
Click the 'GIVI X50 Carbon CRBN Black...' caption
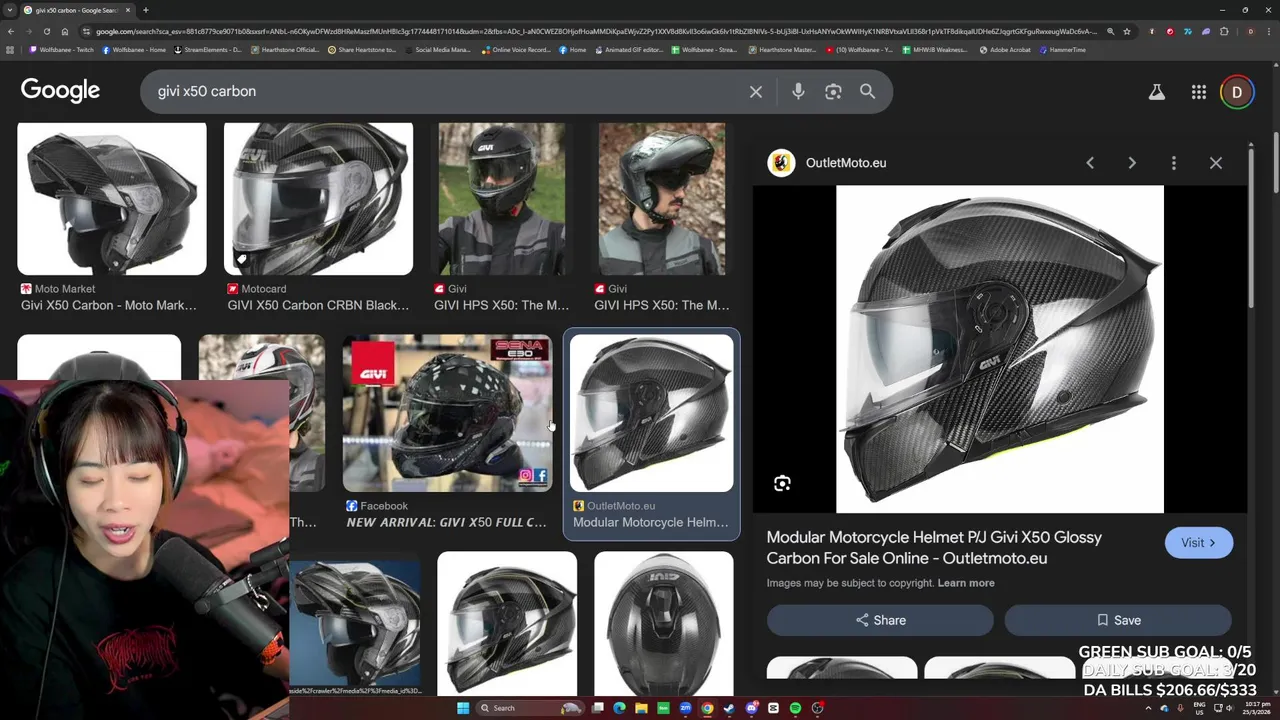(318, 305)
